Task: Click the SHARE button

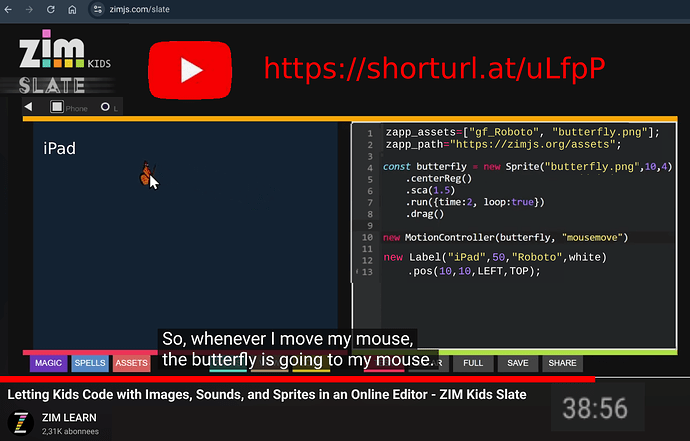Action: click(562, 363)
